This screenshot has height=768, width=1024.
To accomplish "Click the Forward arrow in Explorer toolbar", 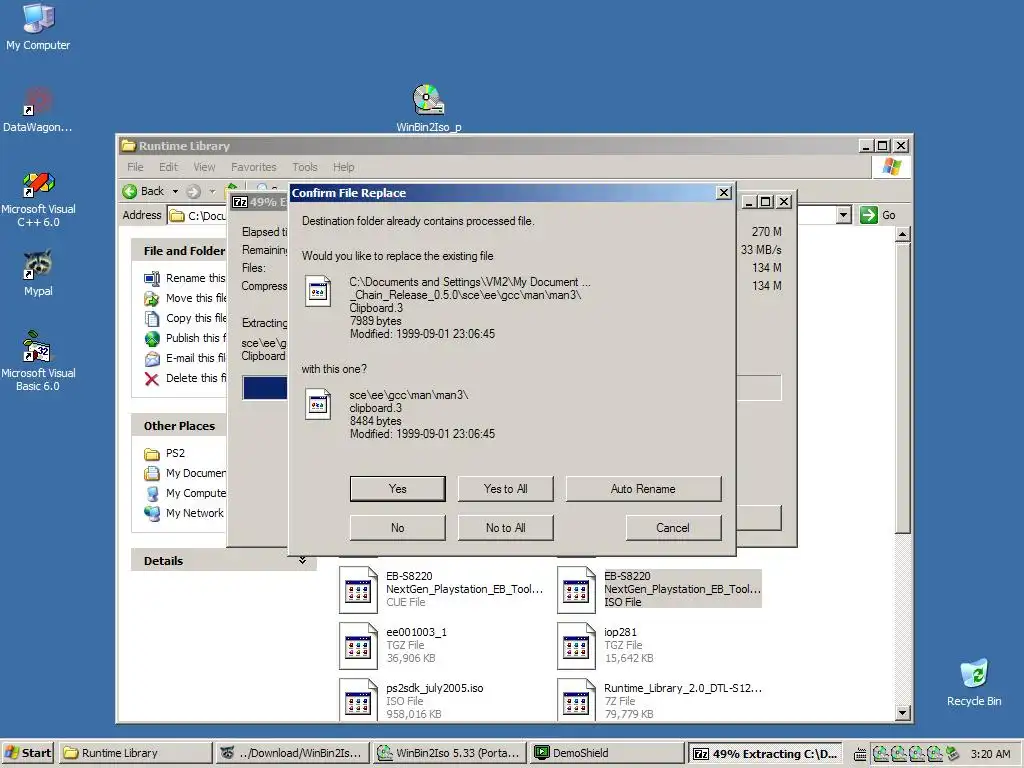I will click(x=193, y=191).
